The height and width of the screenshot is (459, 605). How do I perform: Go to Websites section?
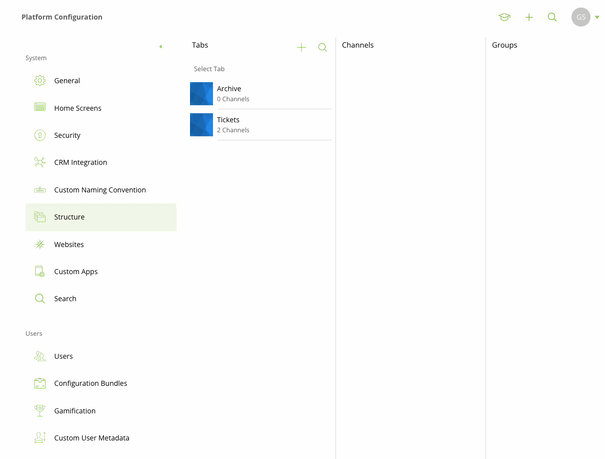[x=69, y=245]
